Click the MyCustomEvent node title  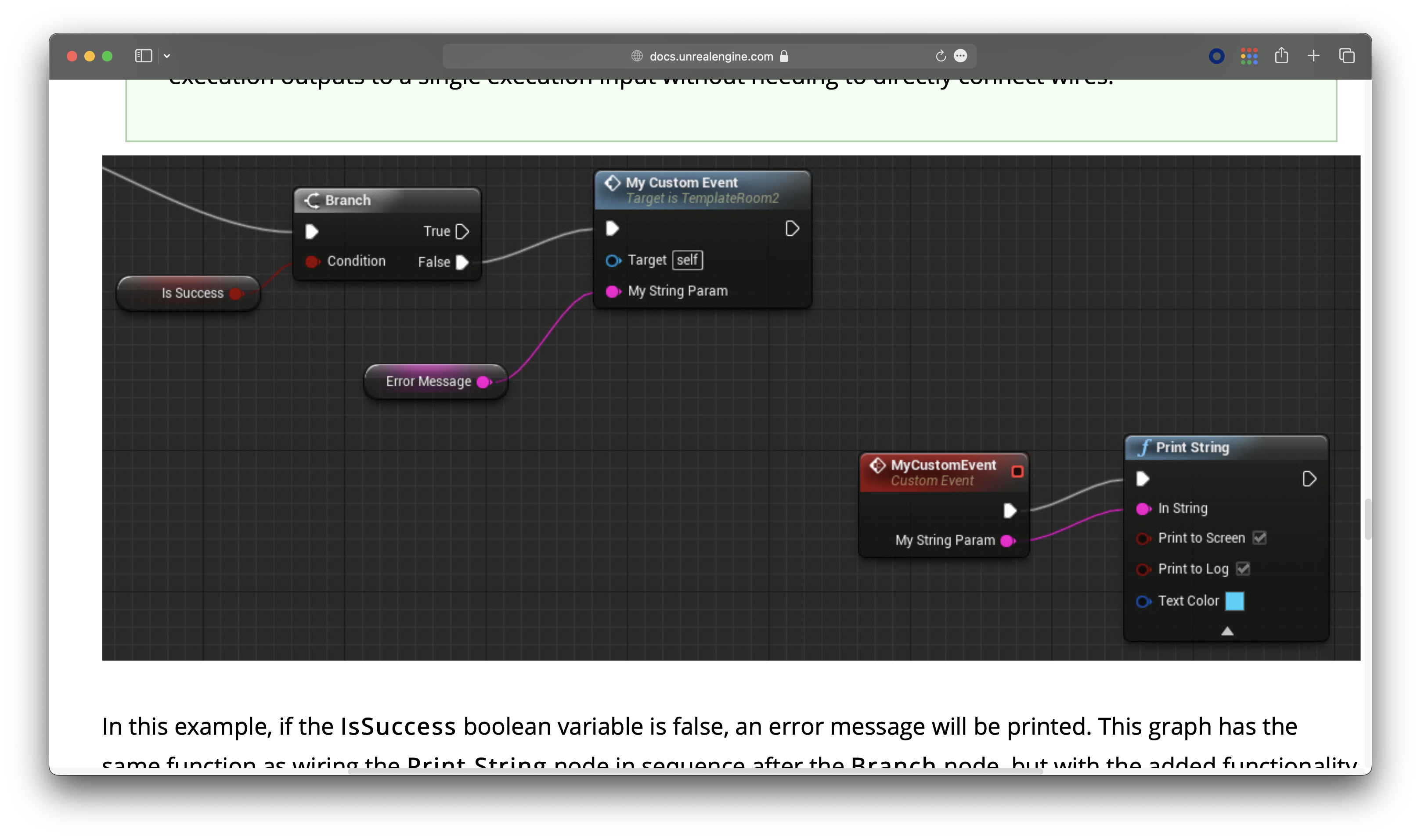coord(944,465)
